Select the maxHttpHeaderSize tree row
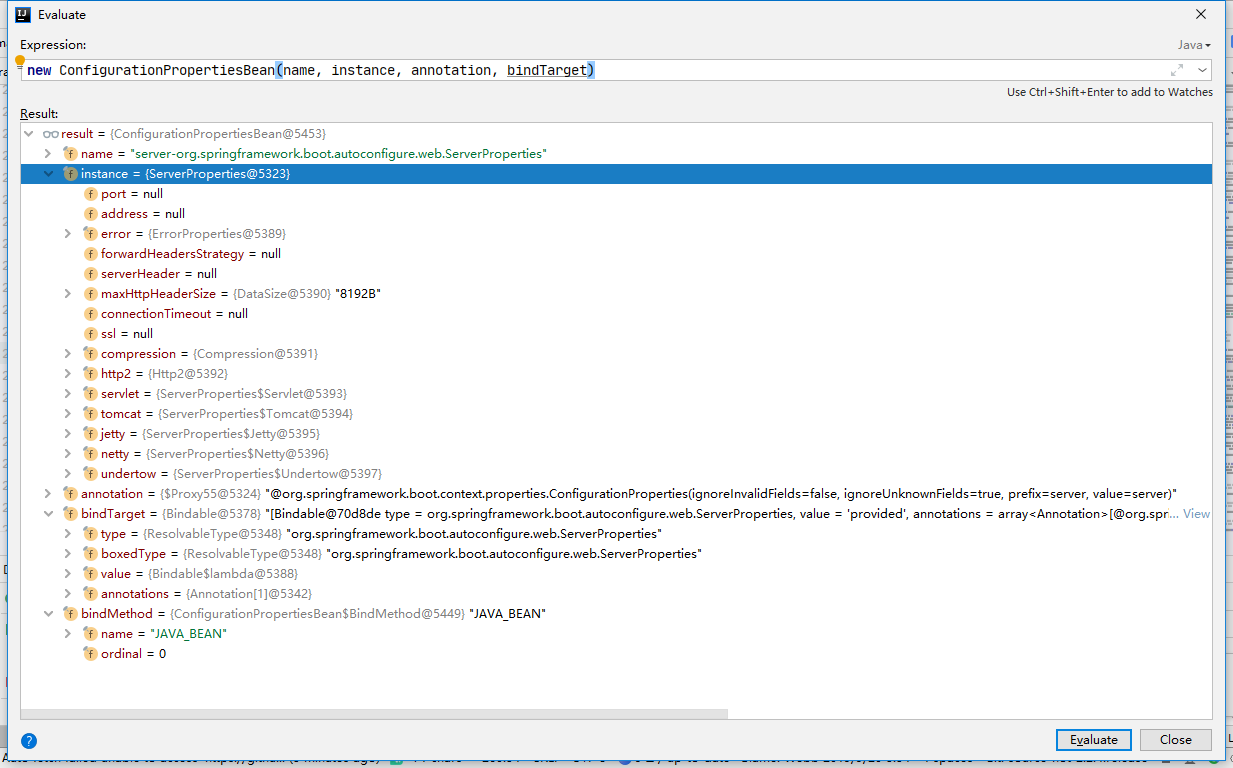Screen dimensions: 1233x768 pyautogui.click(x=240, y=294)
